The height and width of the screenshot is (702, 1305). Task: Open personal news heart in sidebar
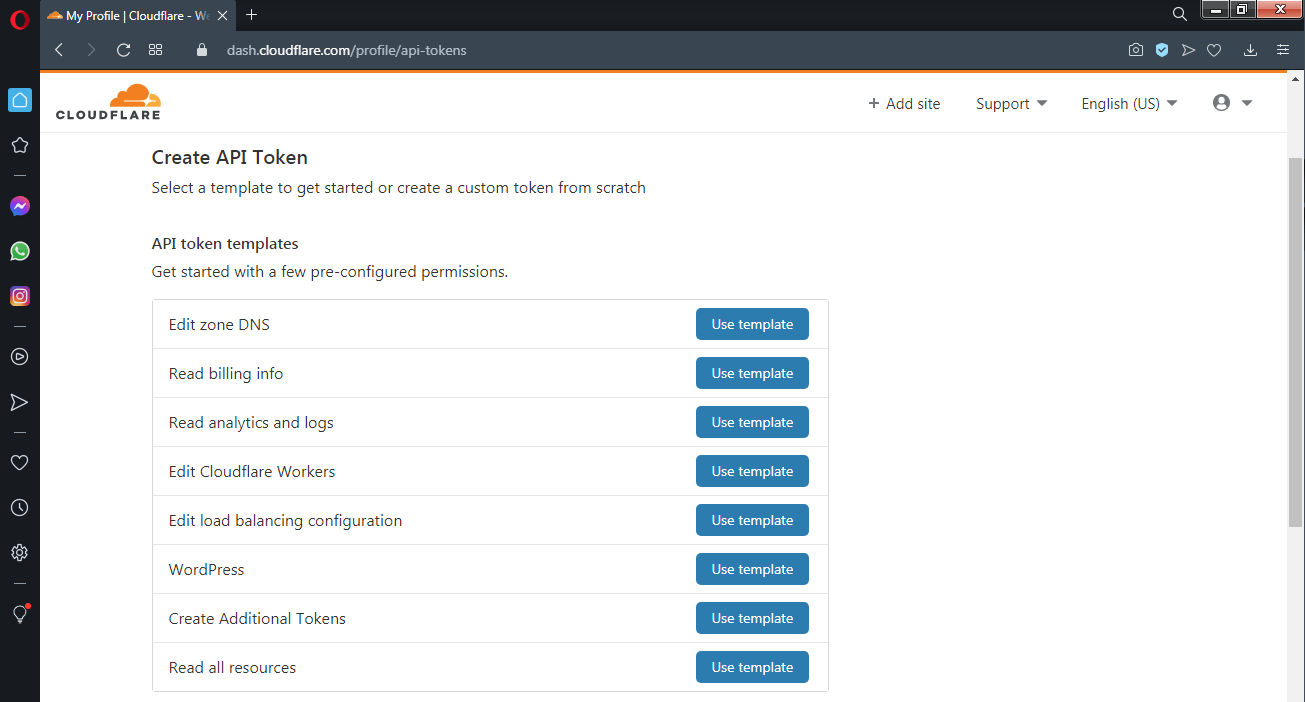[x=19, y=462]
